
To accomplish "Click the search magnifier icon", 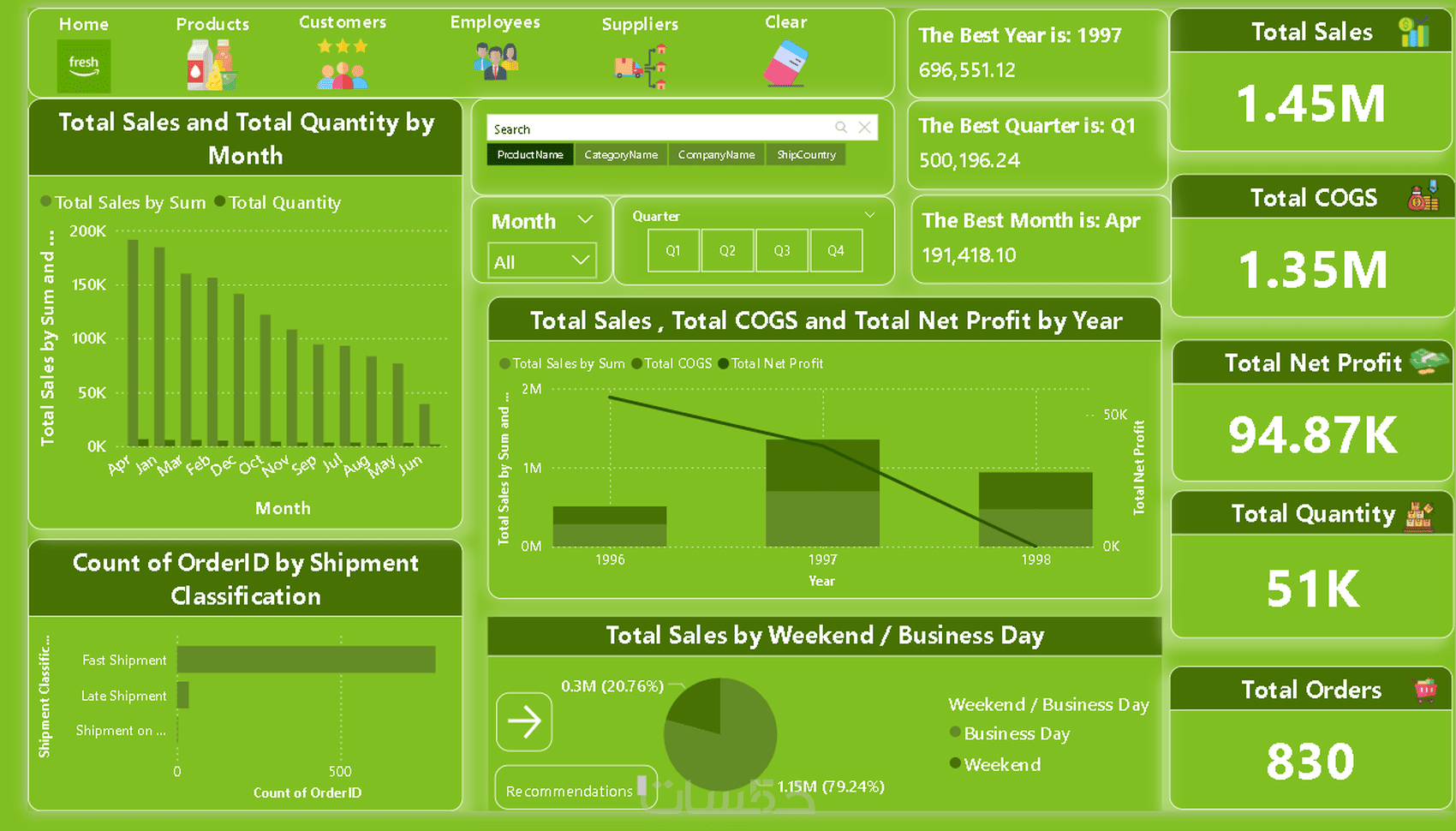I will (841, 128).
